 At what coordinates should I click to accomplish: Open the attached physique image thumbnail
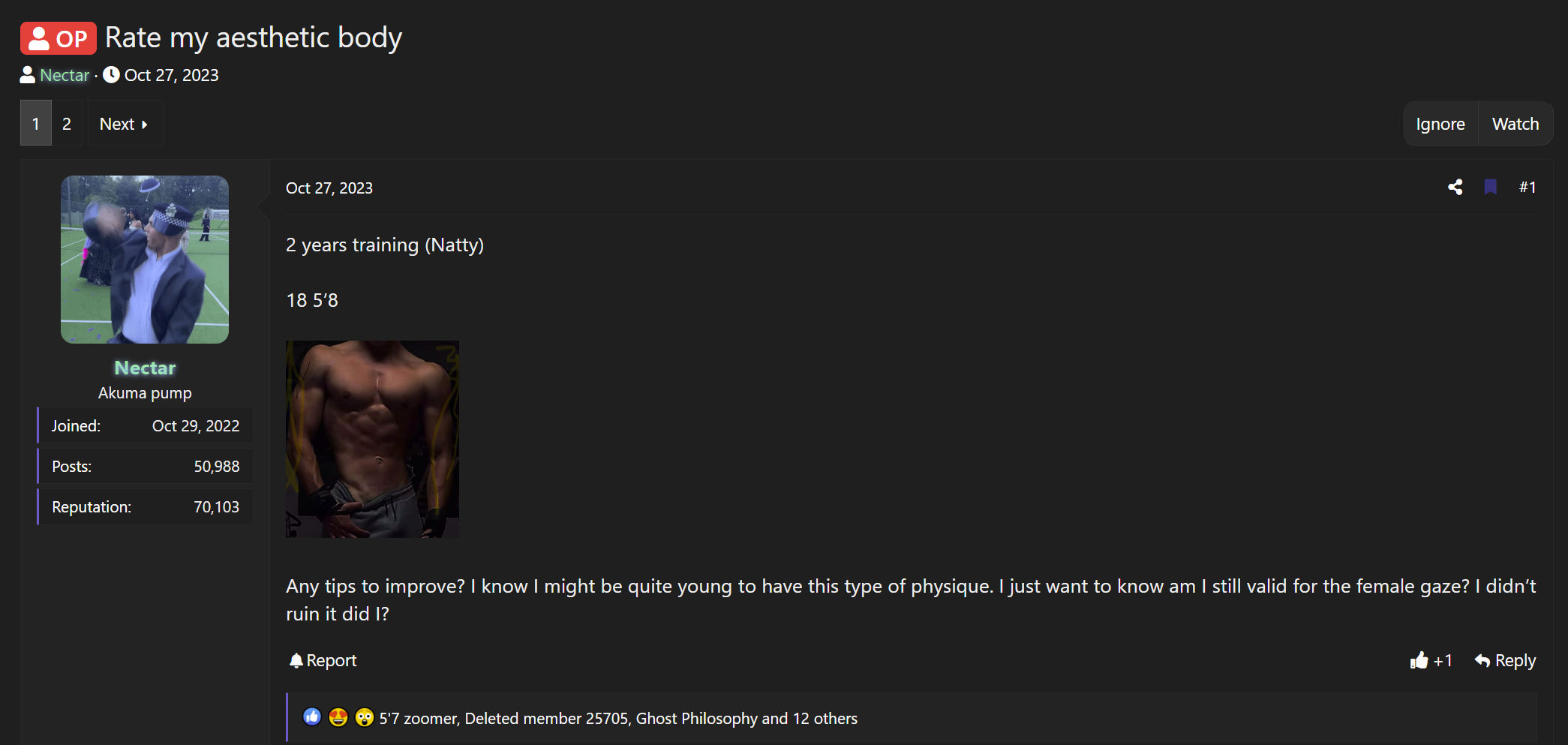pyautogui.click(x=372, y=439)
